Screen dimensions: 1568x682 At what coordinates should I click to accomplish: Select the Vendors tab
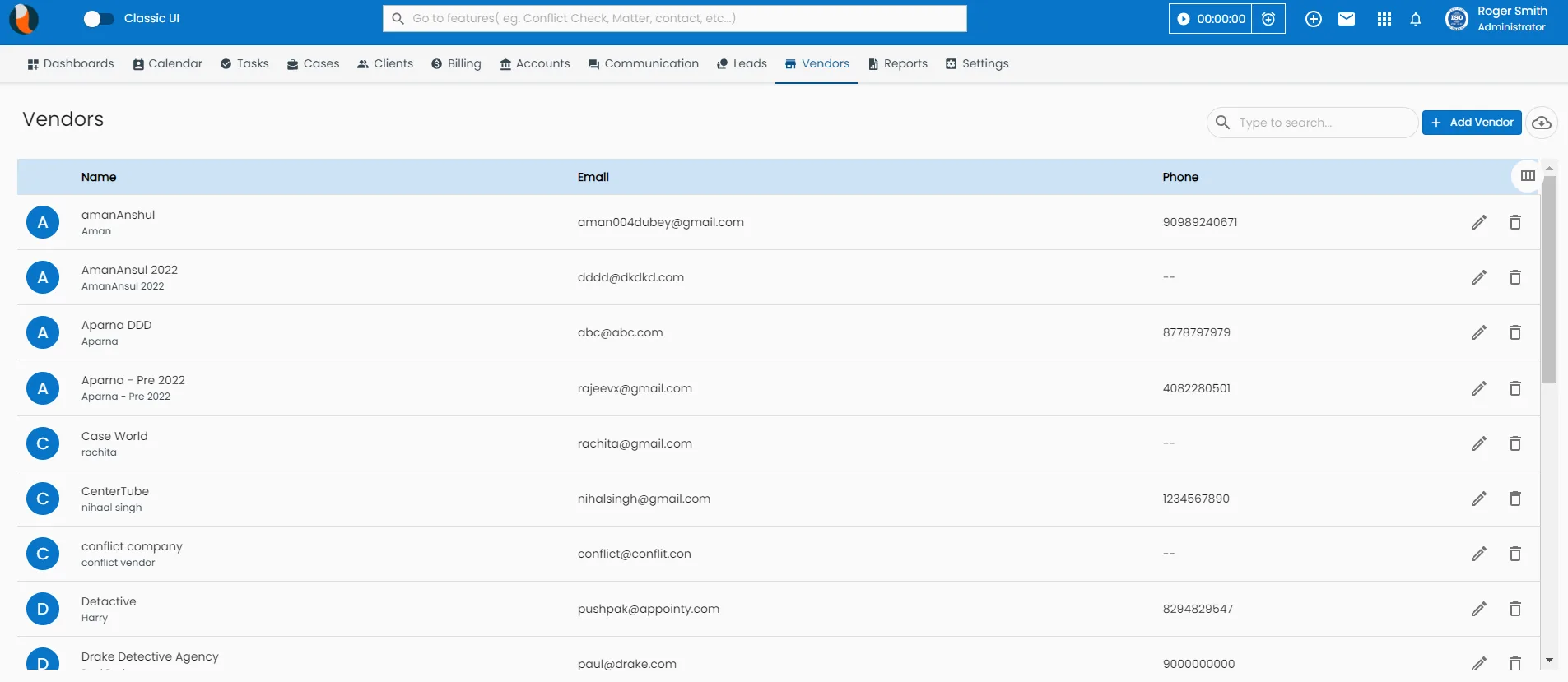817,63
